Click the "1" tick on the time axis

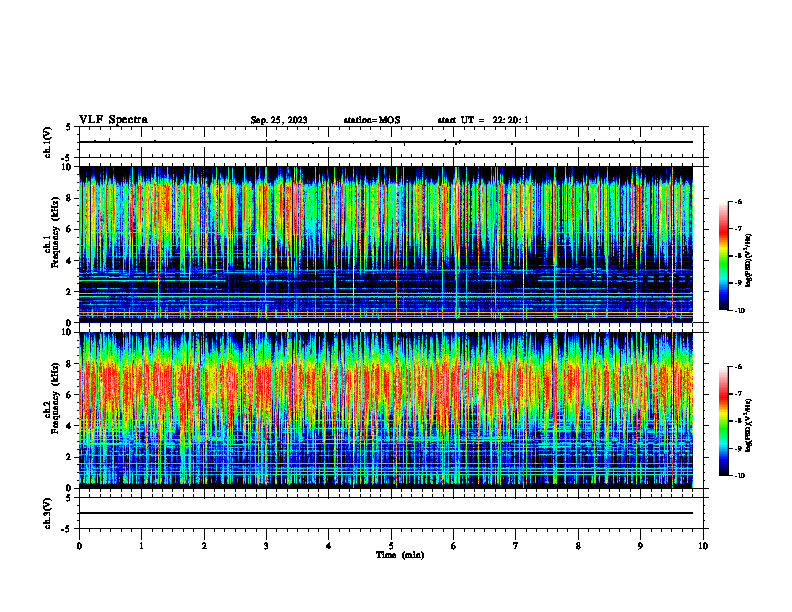[141, 546]
